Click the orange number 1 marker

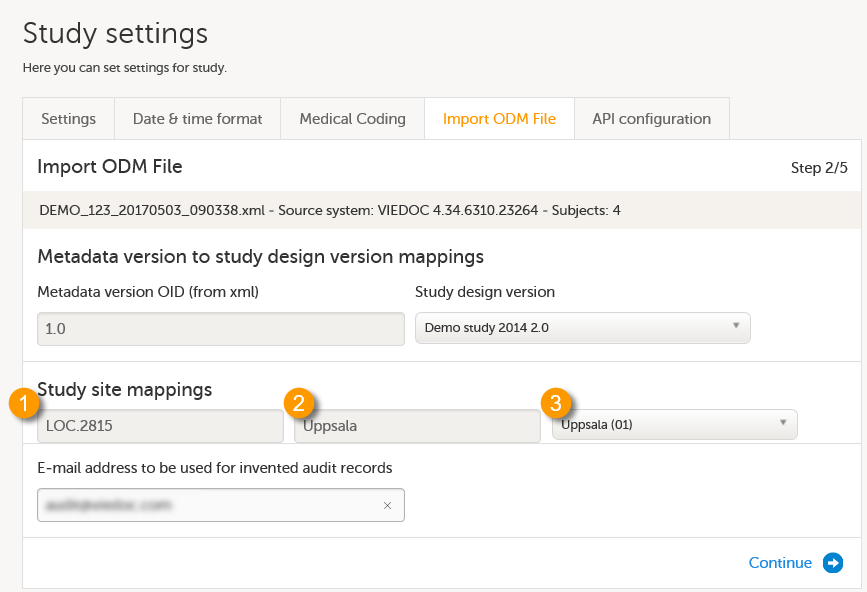(24, 404)
